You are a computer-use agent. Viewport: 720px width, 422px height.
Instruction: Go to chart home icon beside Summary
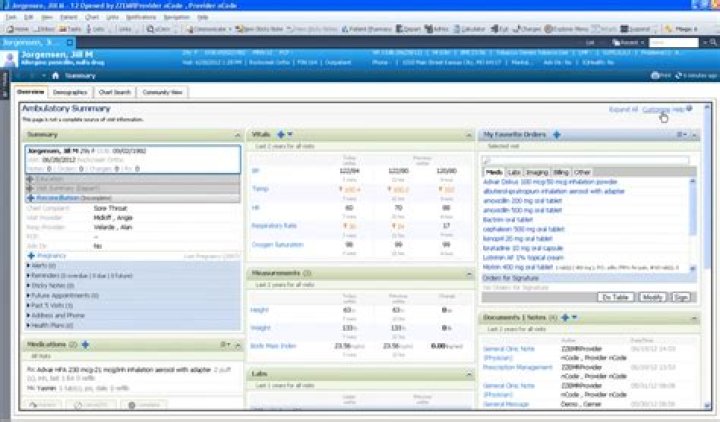click(x=56, y=75)
